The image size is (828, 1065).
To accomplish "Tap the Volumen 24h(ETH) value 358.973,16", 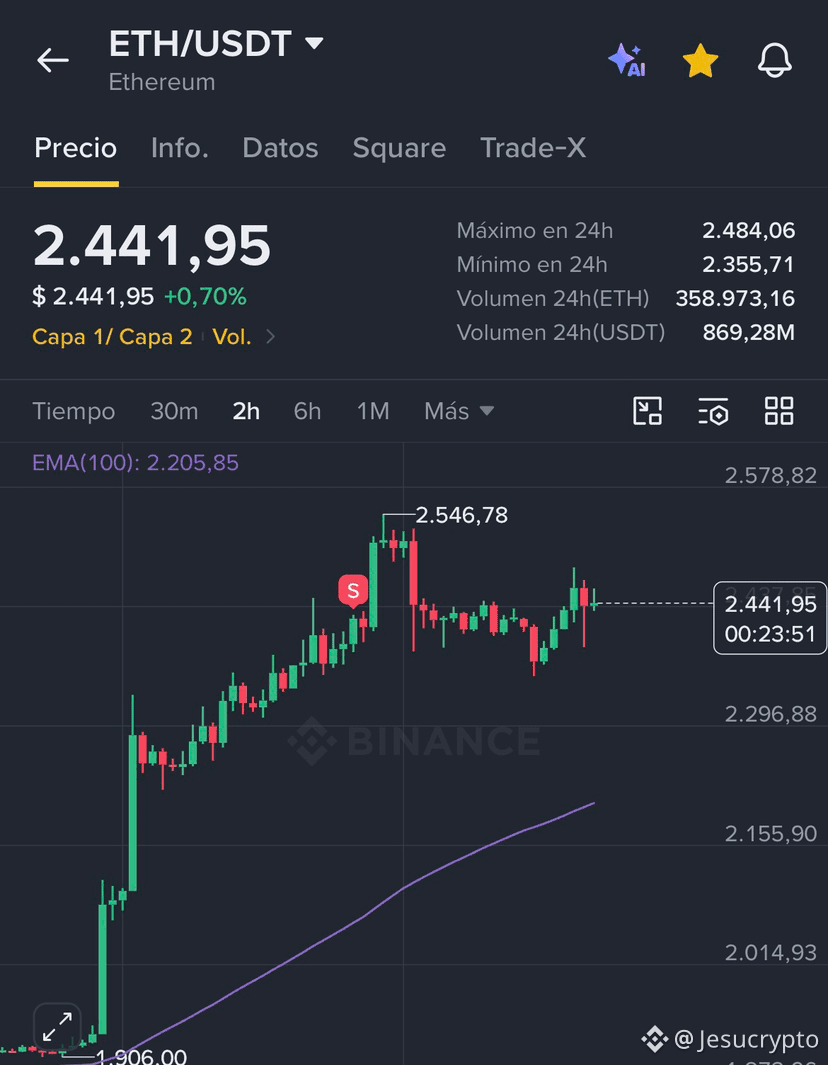I will [735, 299].
